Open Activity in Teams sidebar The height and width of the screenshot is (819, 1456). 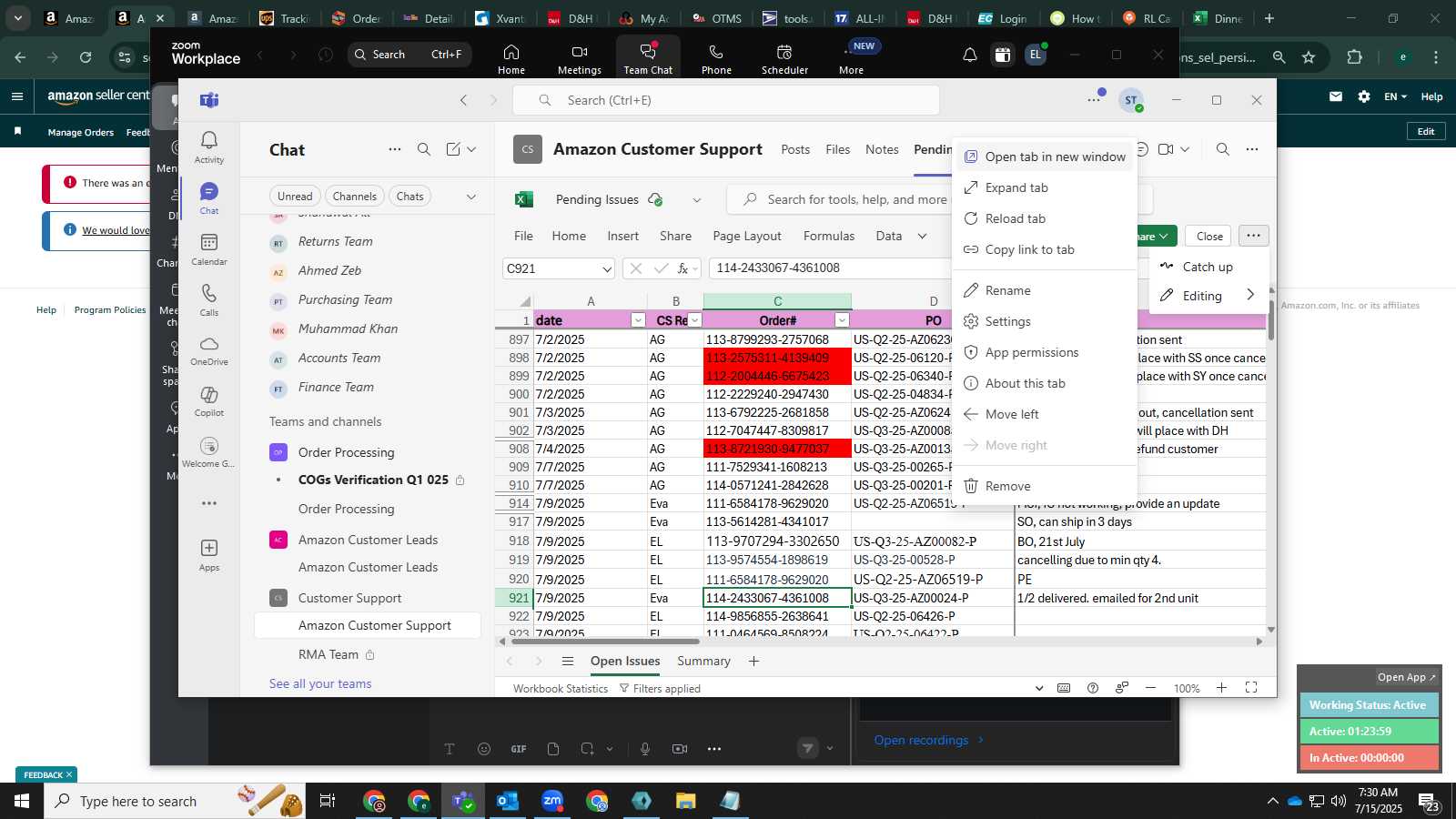(x=209, y=147)
